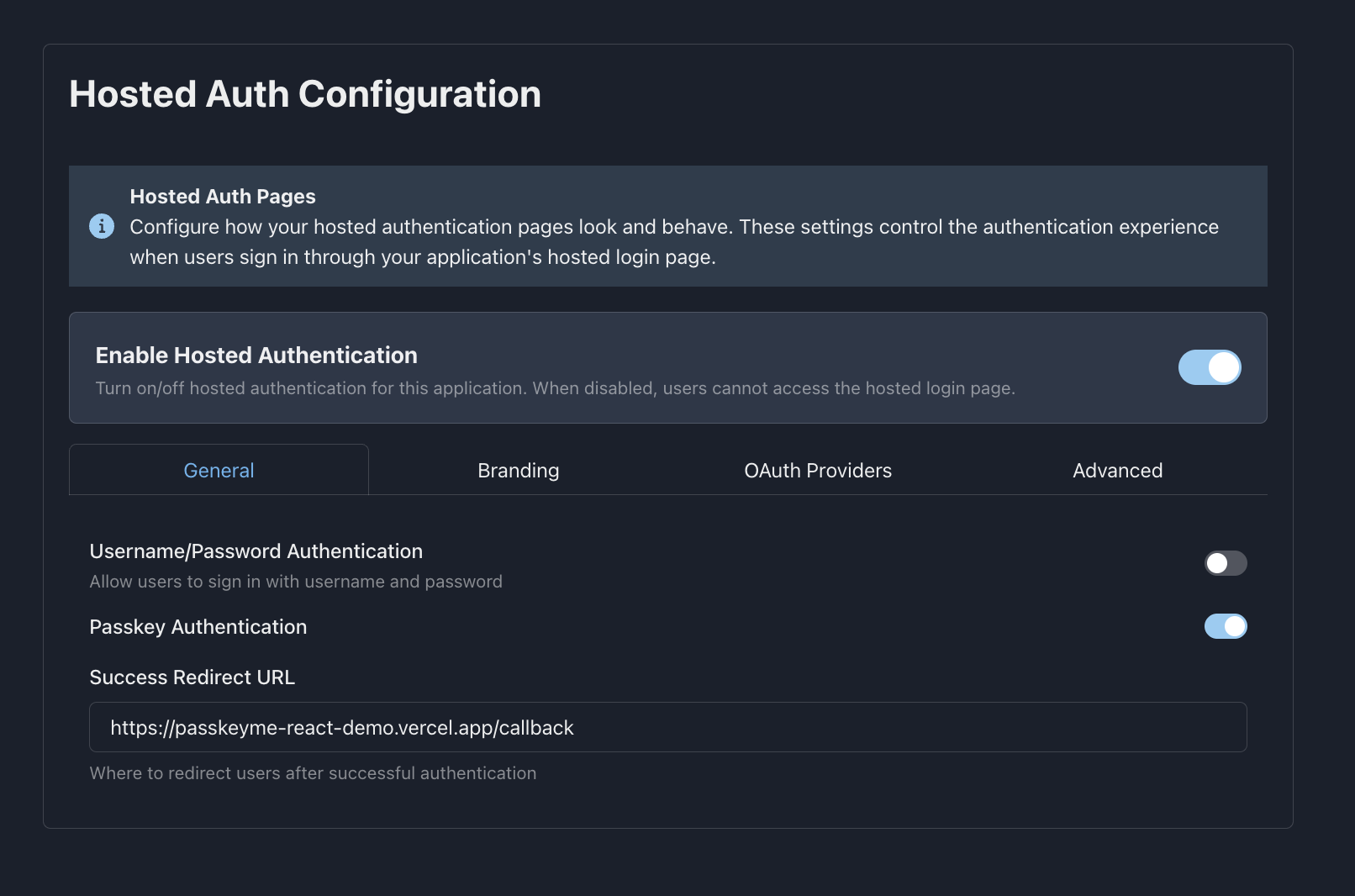This screenshot has height=896, width=1355.
Task: Click the callback URL text in the field
Action: pos(341,728)
